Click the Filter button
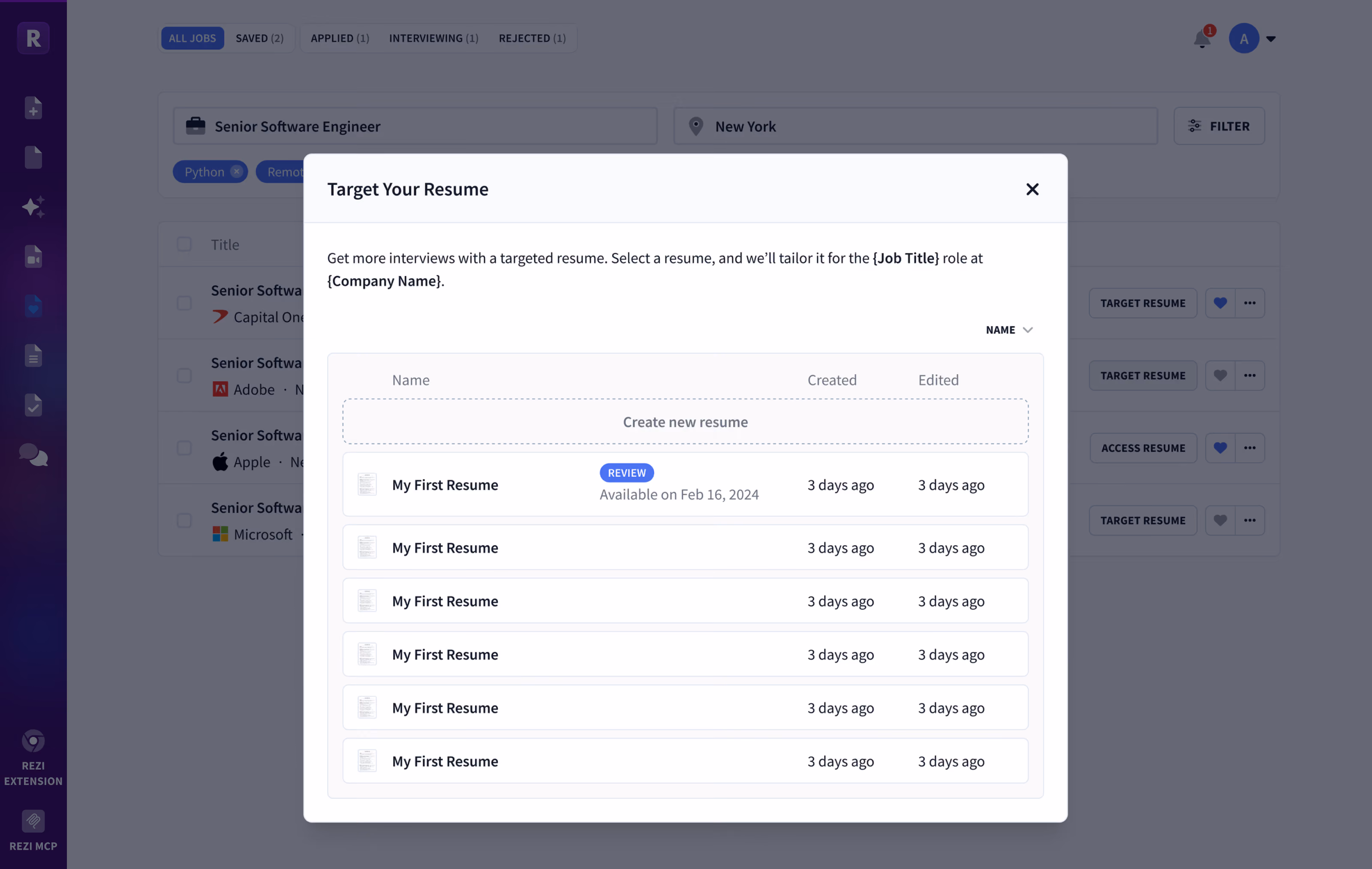The width and height of the screenshot is (1372, 869). (1219, 126)
